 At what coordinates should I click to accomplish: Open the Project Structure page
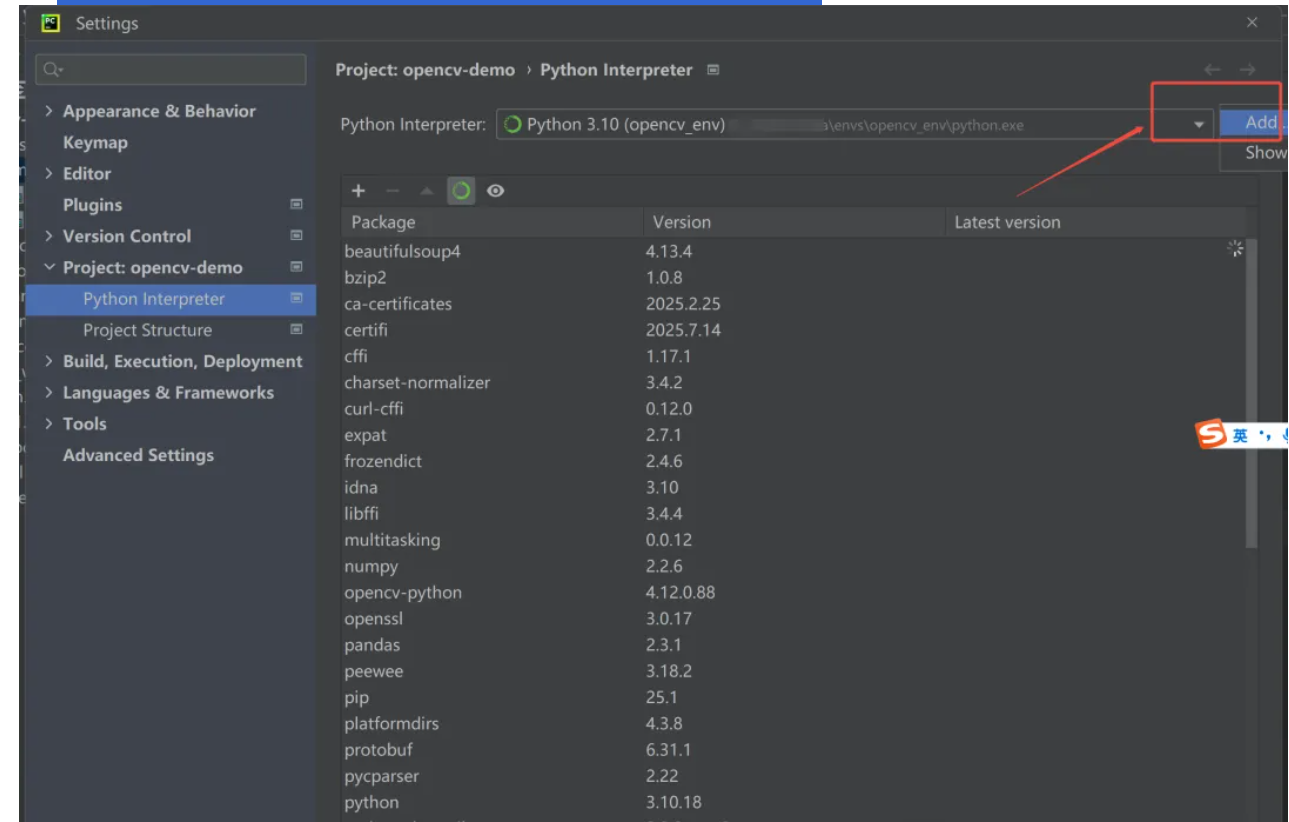[x=147, y=330]
